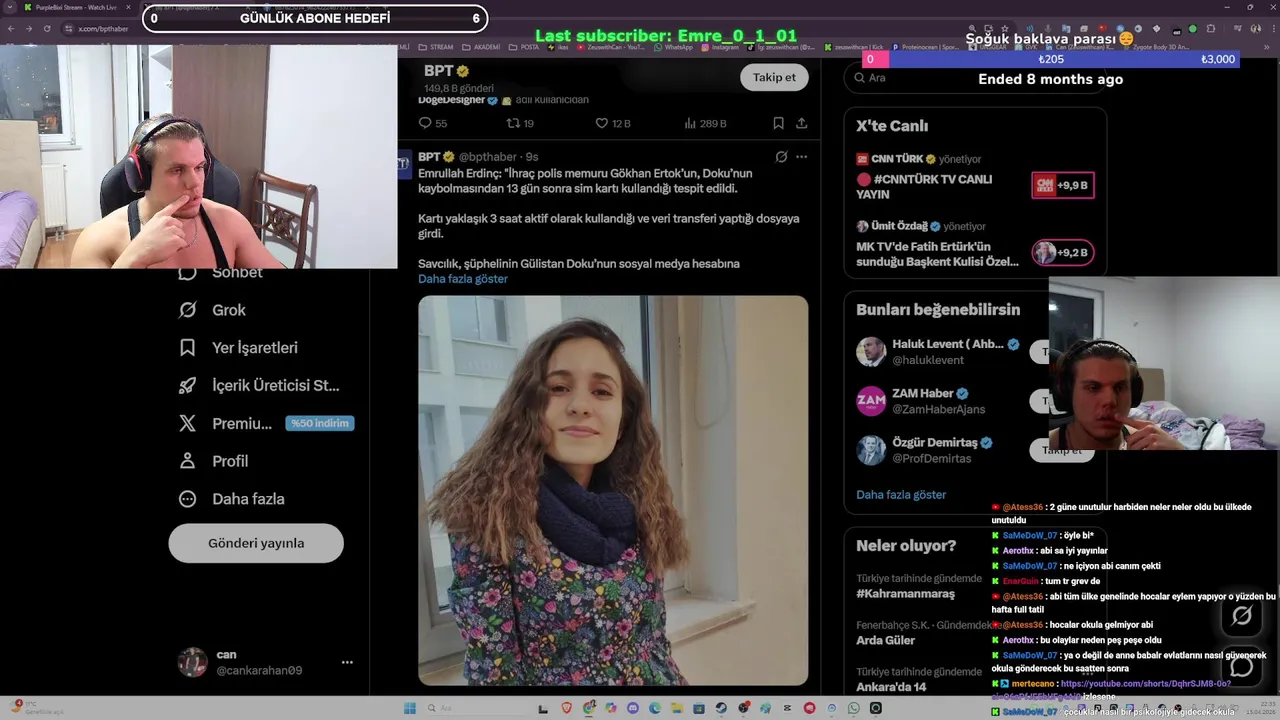
Task: Open Premium in the sidebar
Action: 242,423
